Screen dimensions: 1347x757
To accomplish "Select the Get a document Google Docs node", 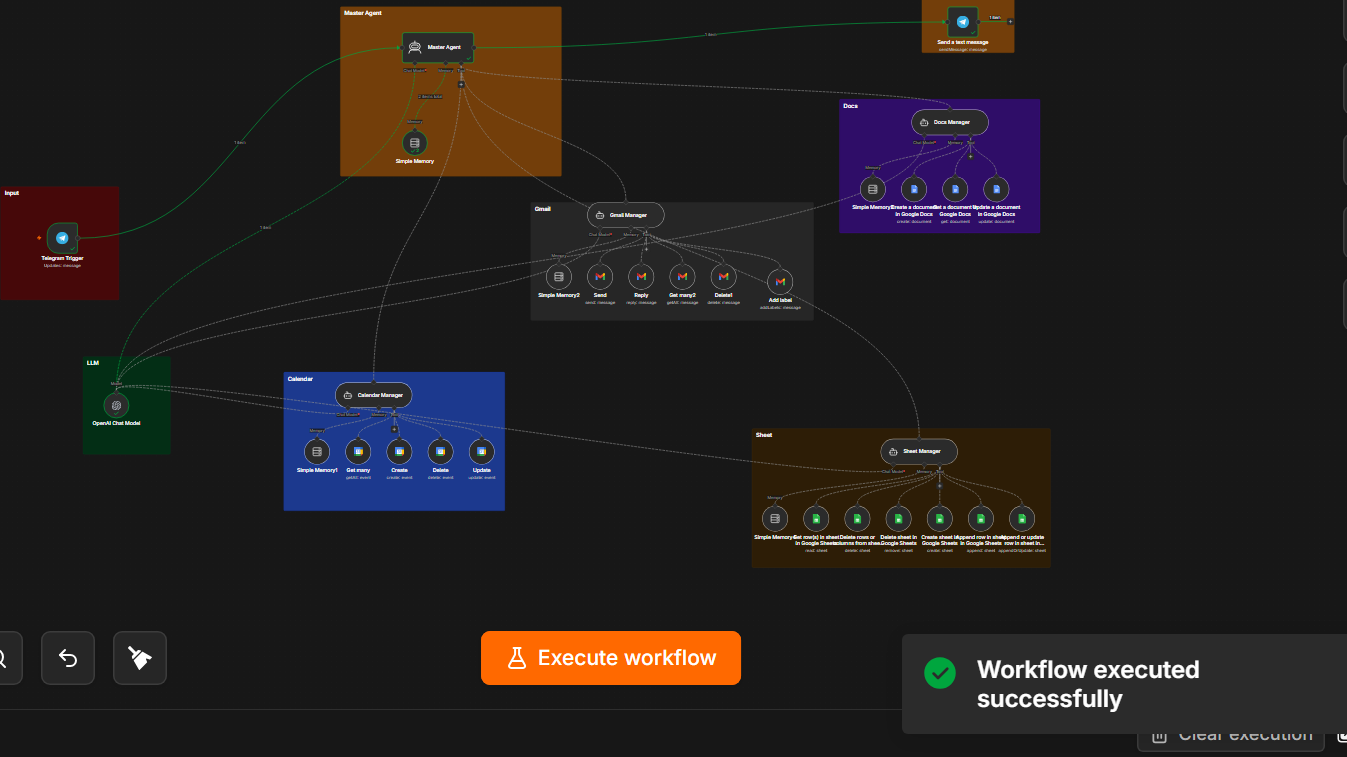I will (x=955, y=189).
